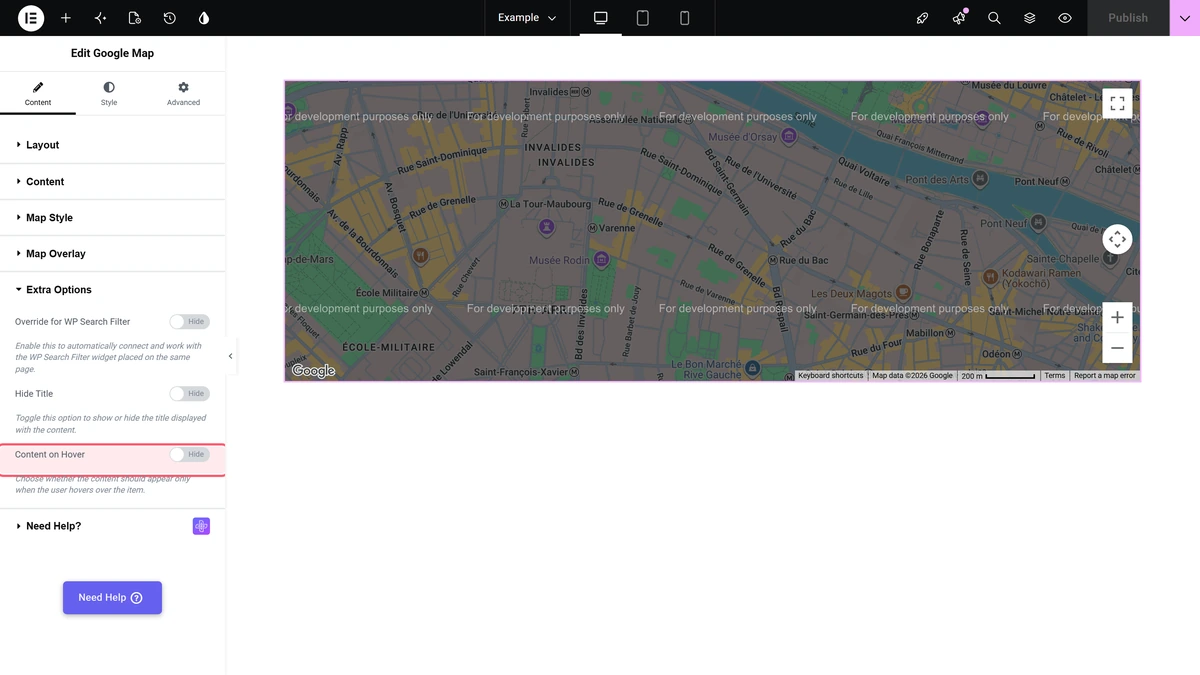Open the megaphone notifications icon
Screen dimensions: 1200x675
(x=959, y=18)
